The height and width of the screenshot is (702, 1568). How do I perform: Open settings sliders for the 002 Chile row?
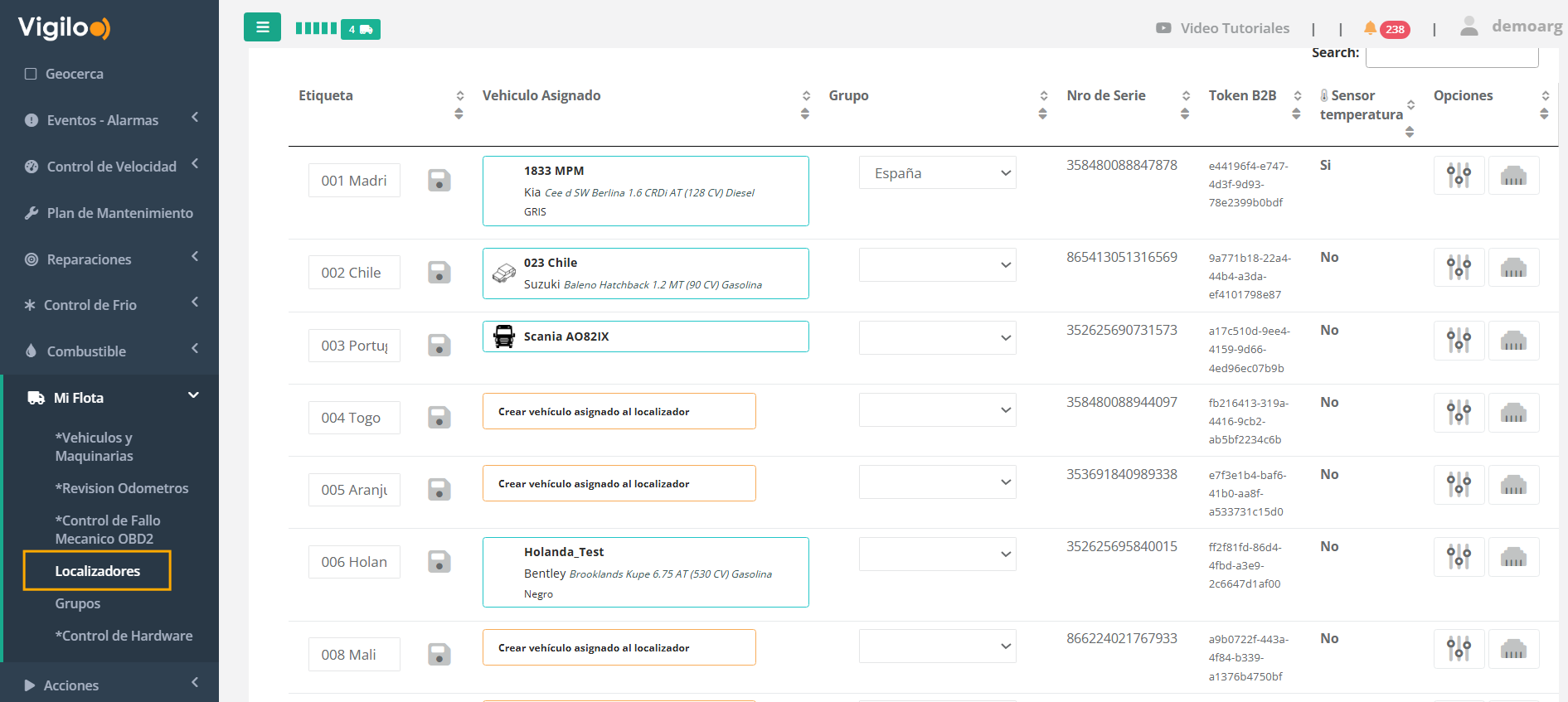pyautogui.click(x=1459, y=268)
